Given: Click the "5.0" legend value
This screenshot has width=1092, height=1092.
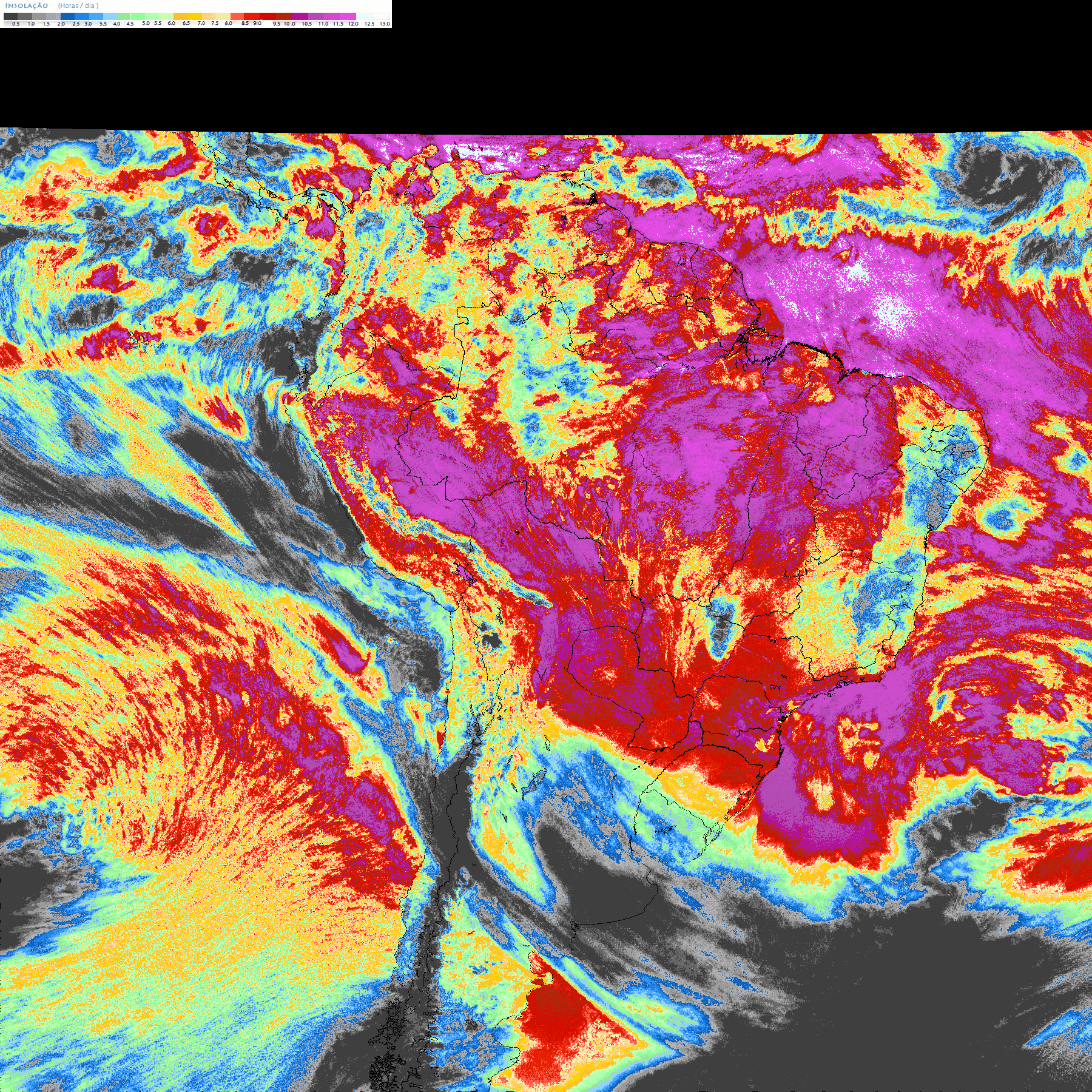Looking at the screenshot, I should tap(146, 23).
